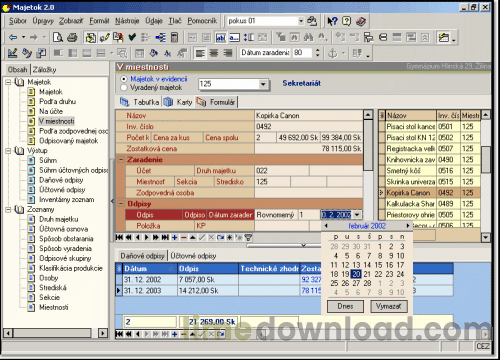
Task: Click the printer icon in toolbar
Action: click(72, 37)
